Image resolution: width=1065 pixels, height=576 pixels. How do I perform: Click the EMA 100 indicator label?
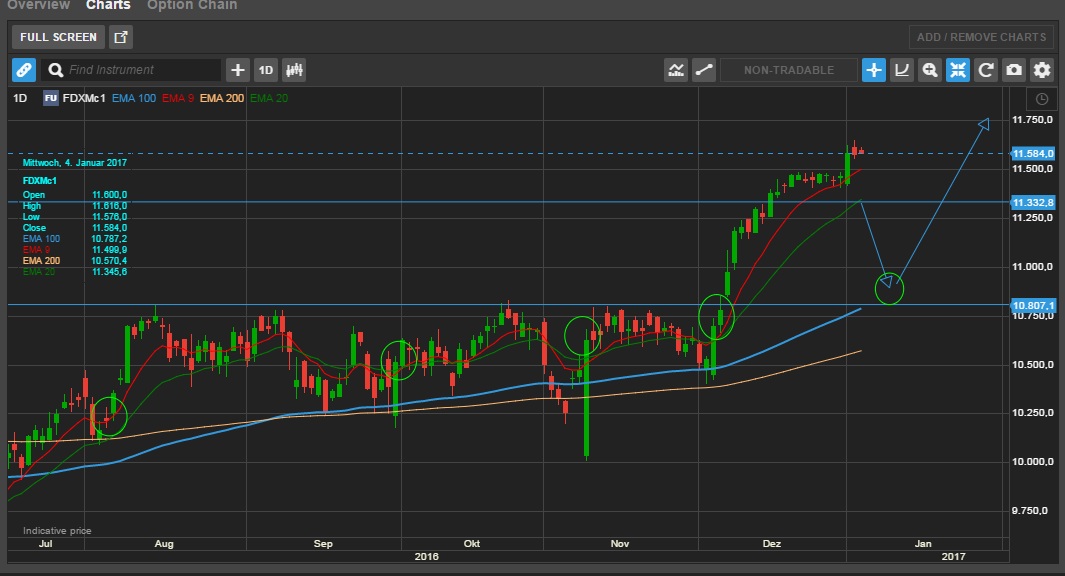click(134, 98)
